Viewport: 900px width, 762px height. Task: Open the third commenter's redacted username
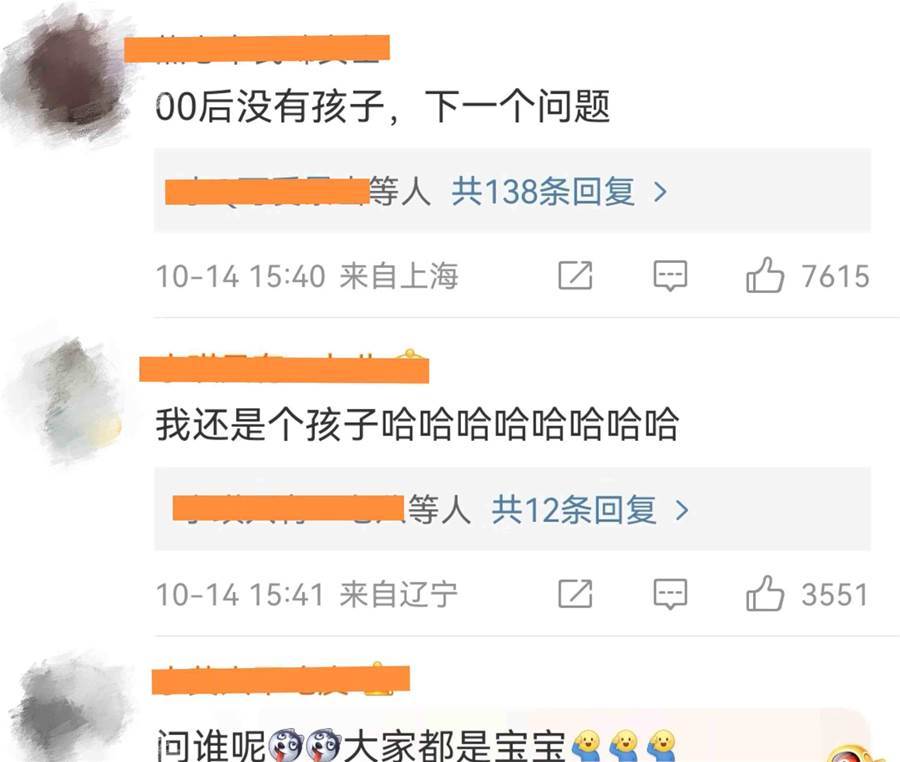[281, 680]
